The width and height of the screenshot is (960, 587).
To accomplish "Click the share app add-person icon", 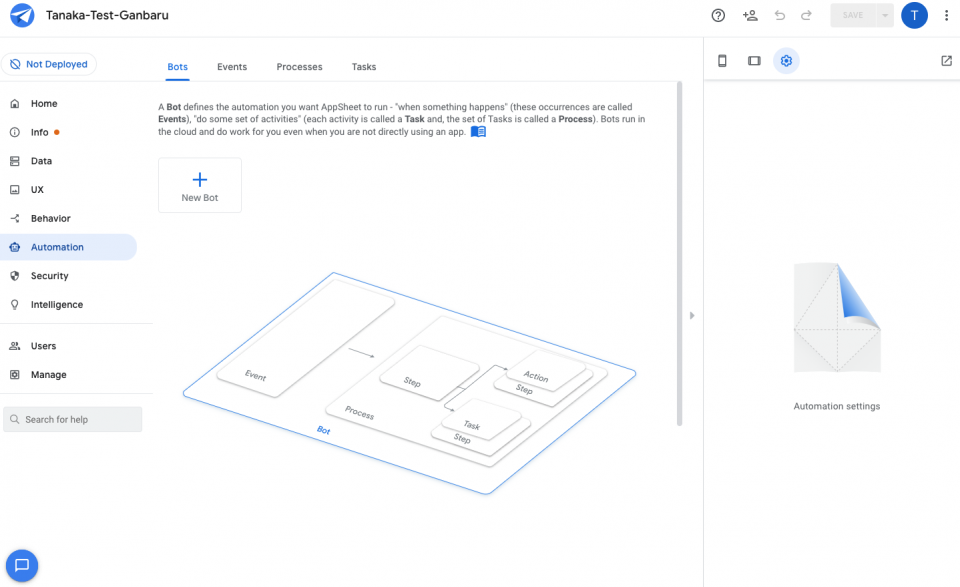I will (x=750, y=15).
